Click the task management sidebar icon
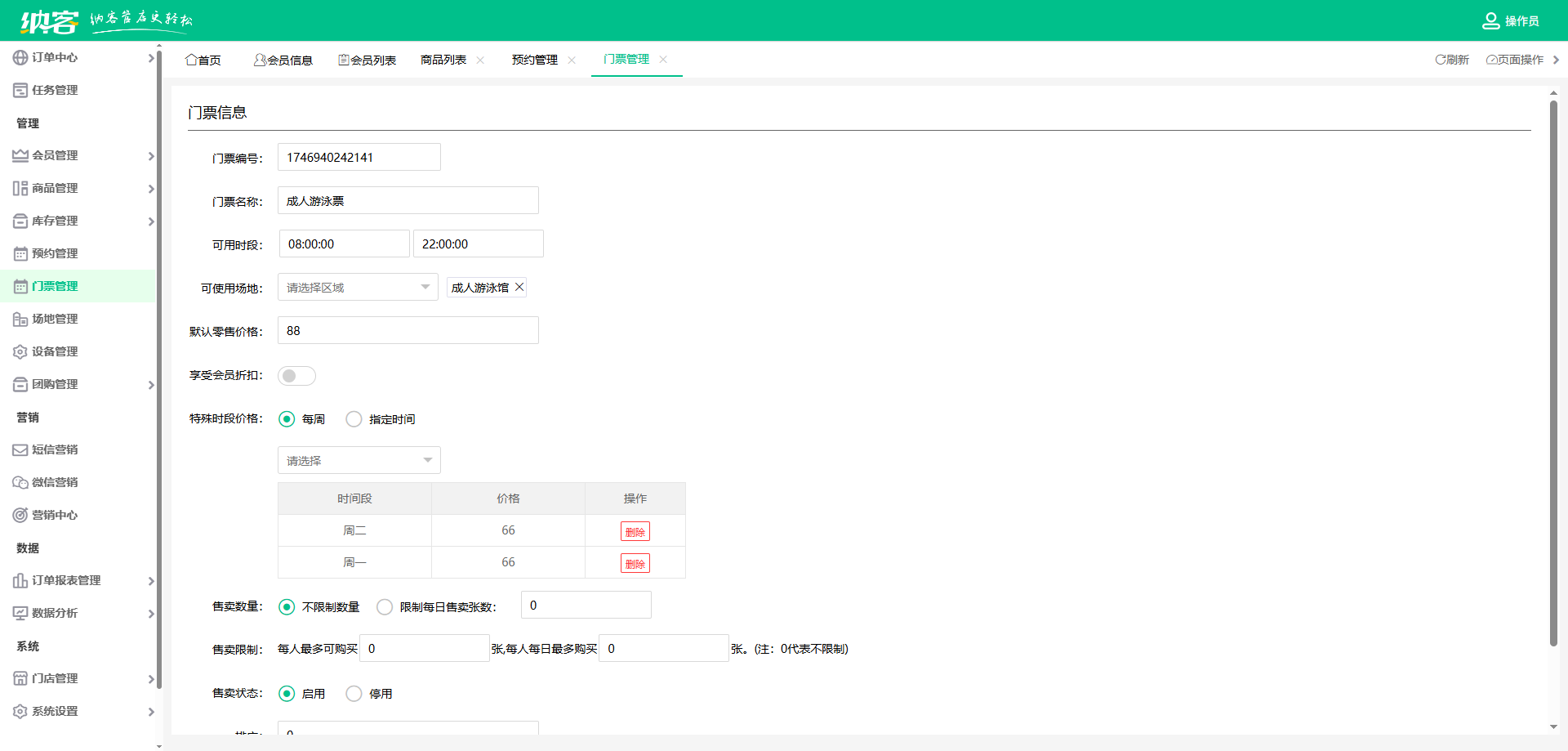The height and width of the screenshot is (751, 1568). coord(20,90)
